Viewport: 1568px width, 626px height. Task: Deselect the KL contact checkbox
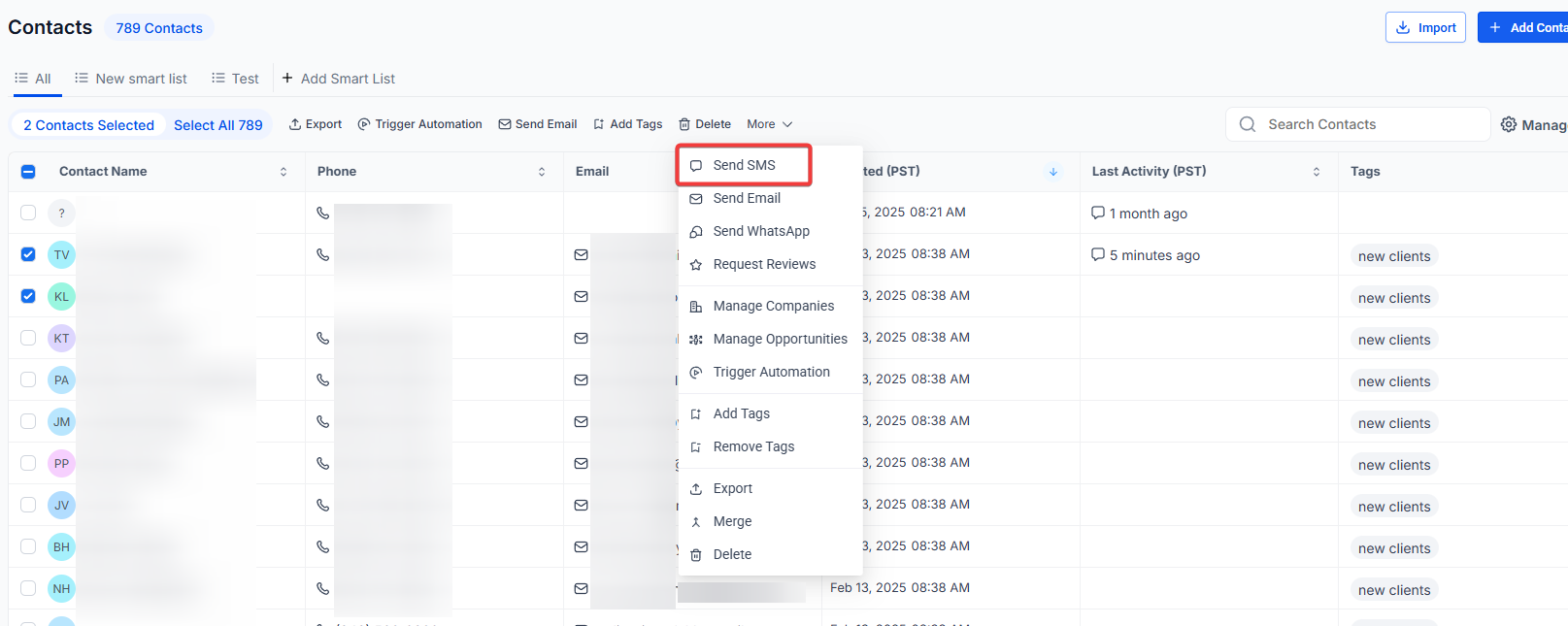click(28, 296)
